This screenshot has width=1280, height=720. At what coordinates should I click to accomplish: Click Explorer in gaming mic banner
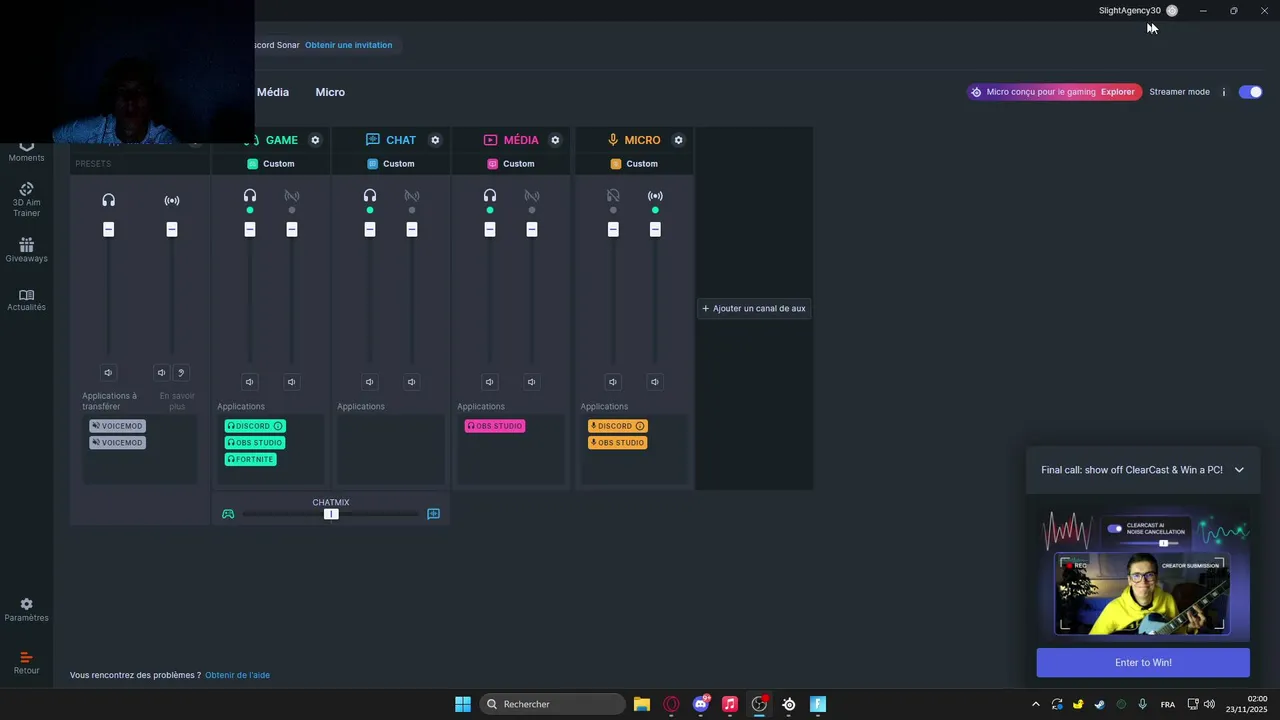pos(1118,92)
